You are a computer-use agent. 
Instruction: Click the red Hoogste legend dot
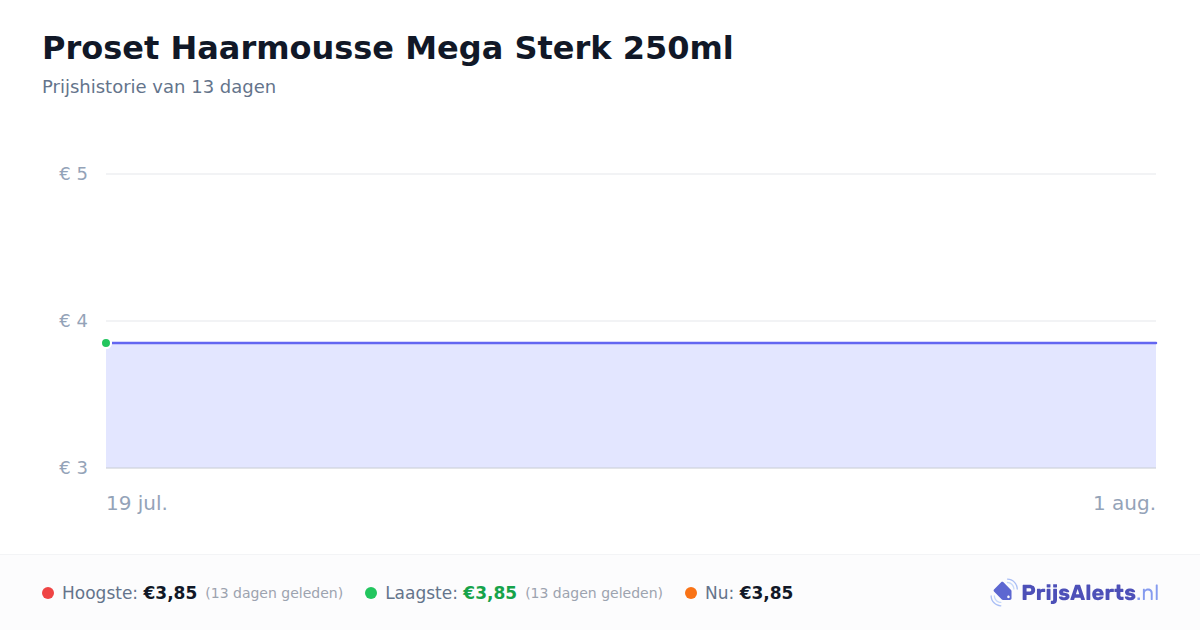point(48,593)
